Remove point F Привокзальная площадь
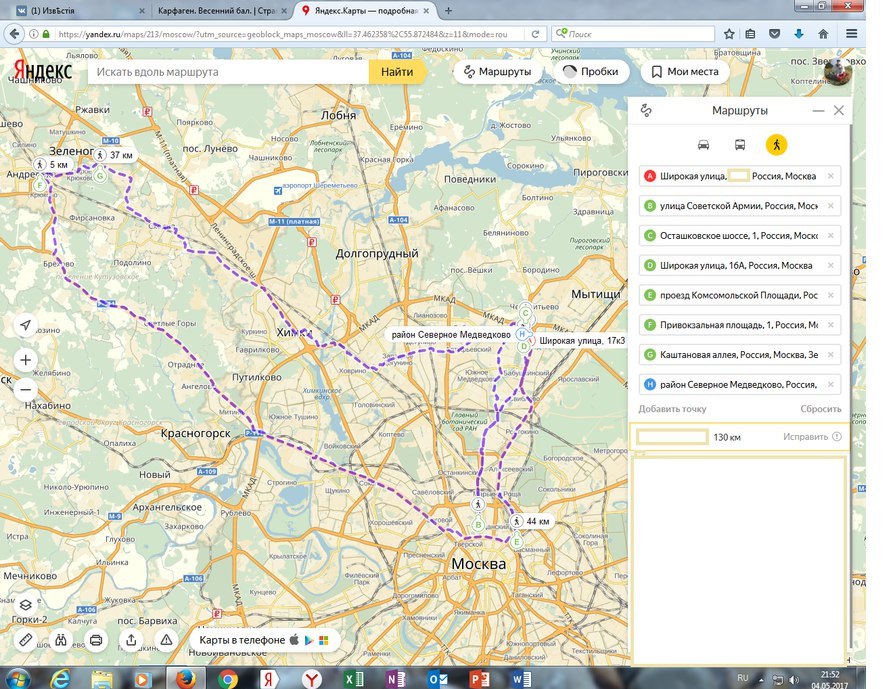The height and width of the screenshot is (689, 888). [x=831, y=325]
